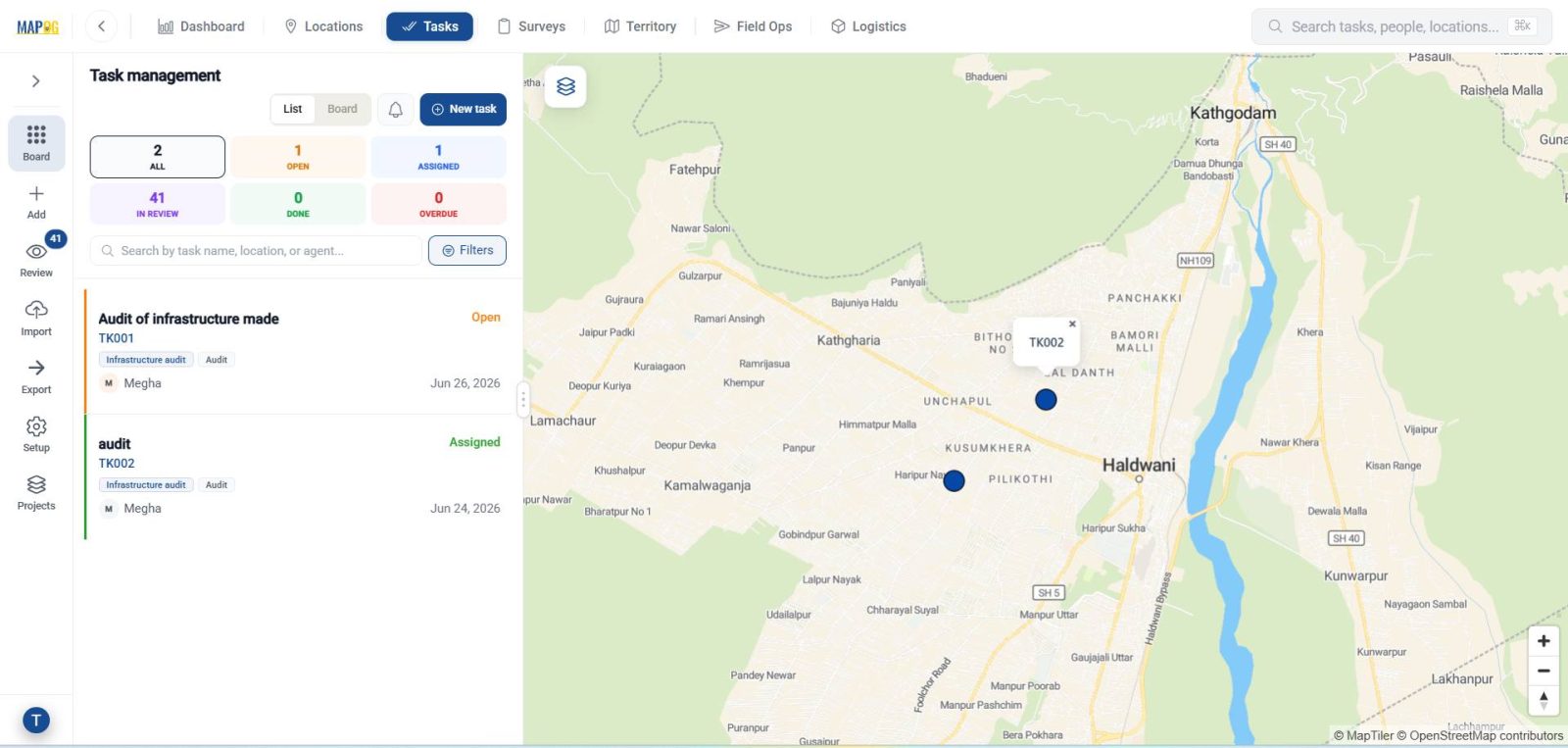Image resolution: width=1568 pixels, height=748 pixels.
Task: Click Infrastructure audit tag on TK001
Action: pos(146,360)
